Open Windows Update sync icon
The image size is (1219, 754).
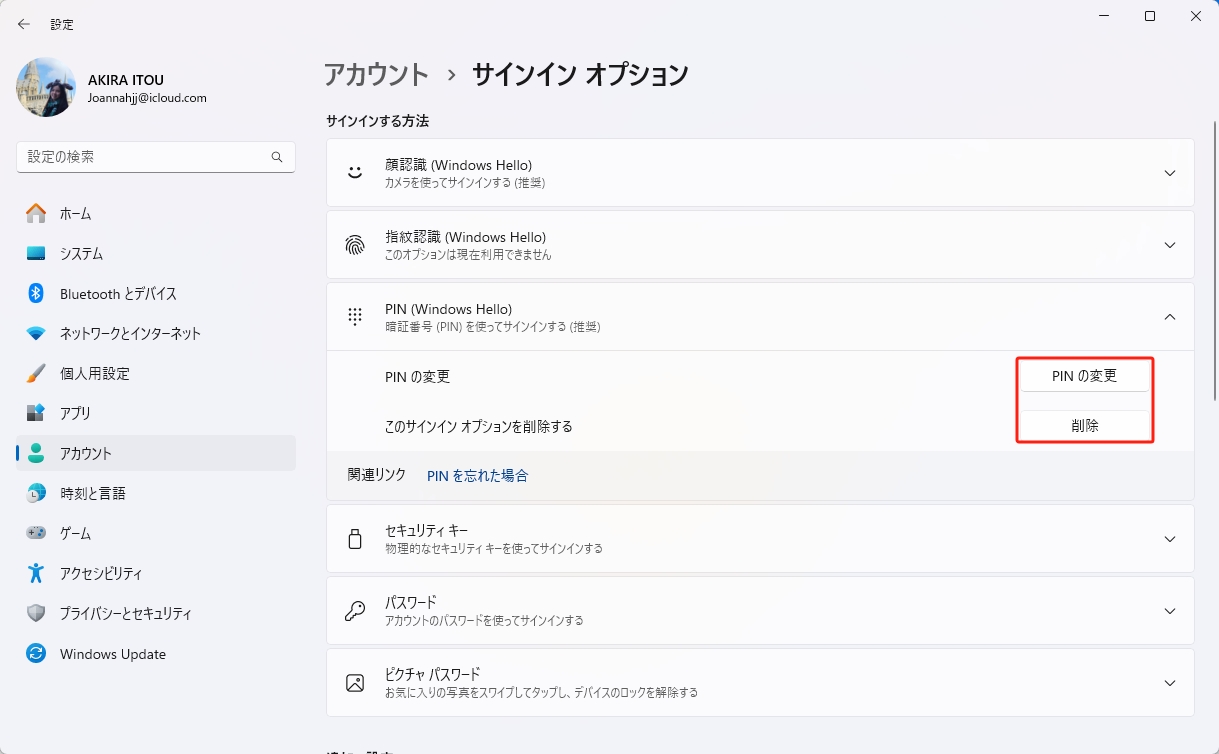pos(36,653)
